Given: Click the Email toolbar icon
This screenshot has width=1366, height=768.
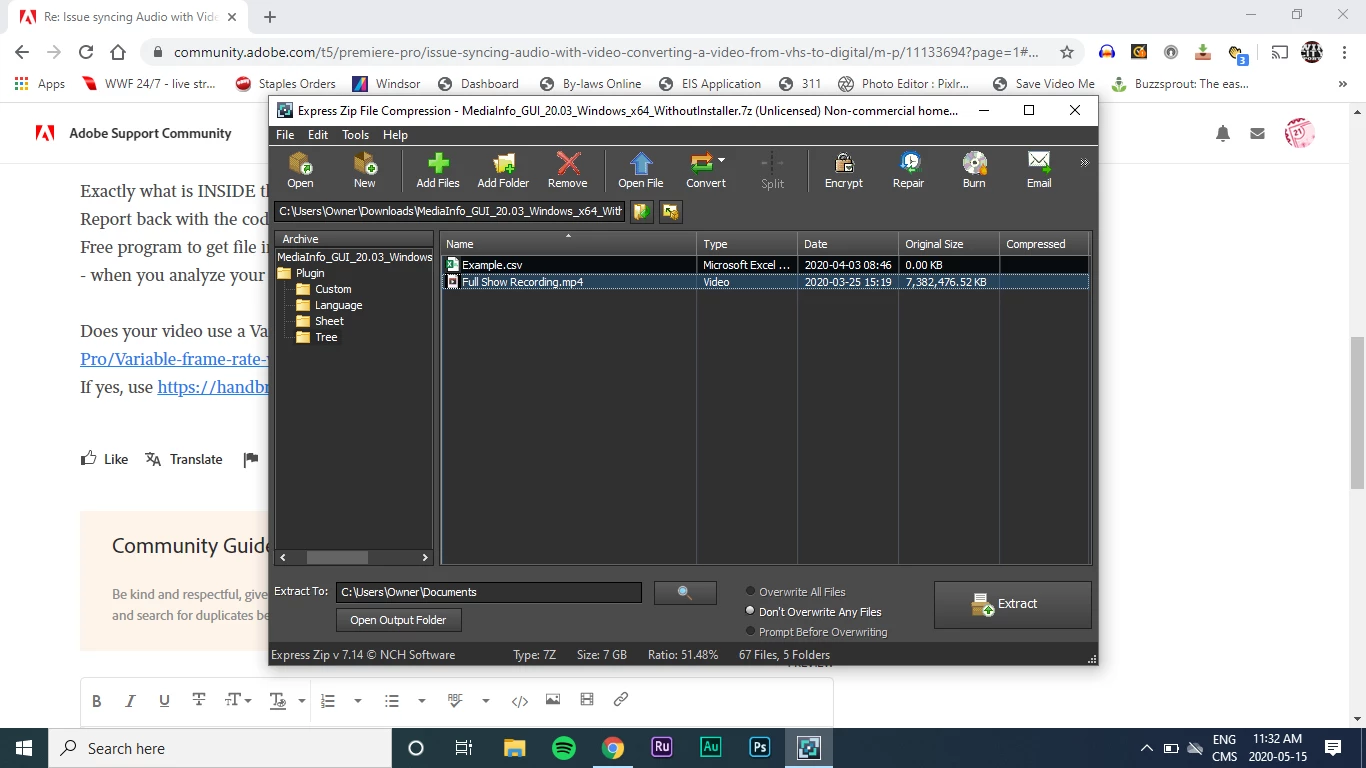Looking at the screenshot, I should [1039, 169].
